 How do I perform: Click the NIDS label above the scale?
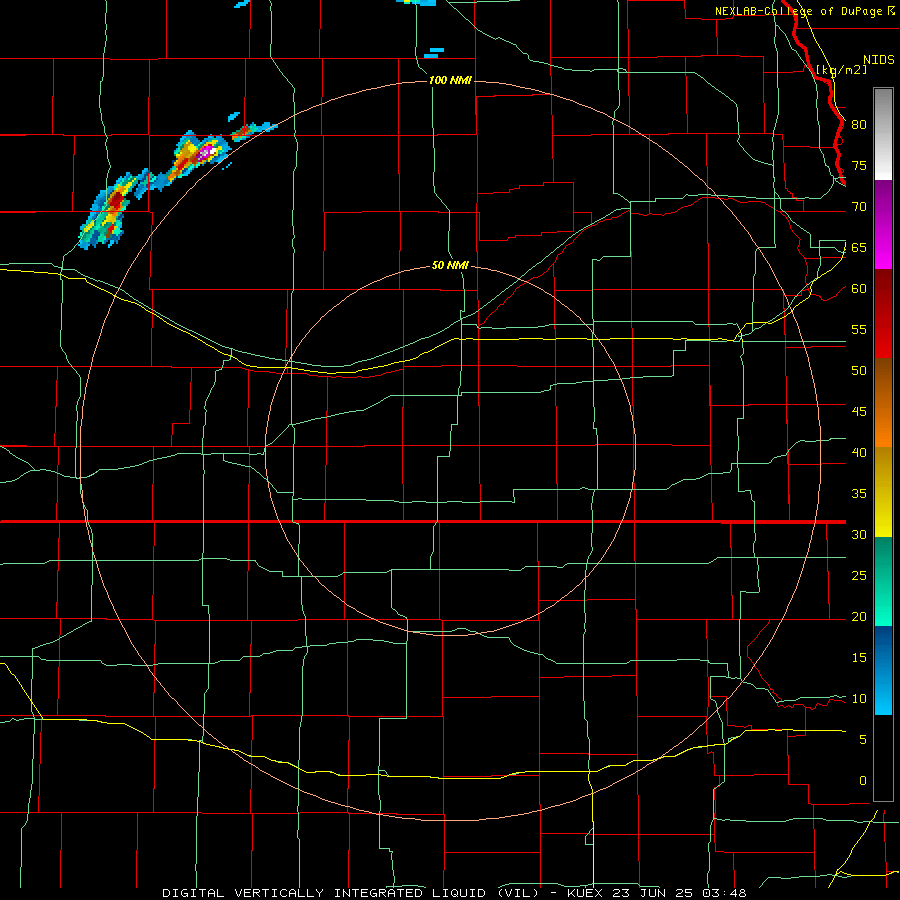pos(878,60)
